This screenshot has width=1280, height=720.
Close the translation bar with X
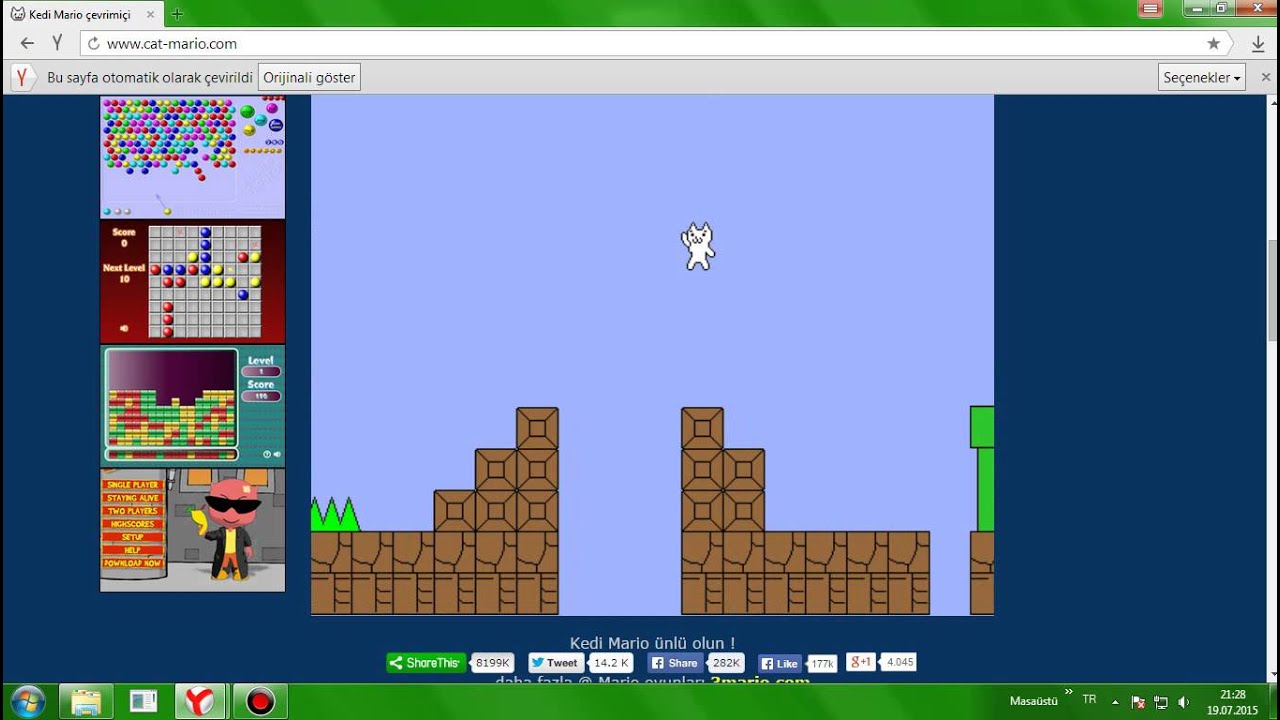[x=1265, y=77]
